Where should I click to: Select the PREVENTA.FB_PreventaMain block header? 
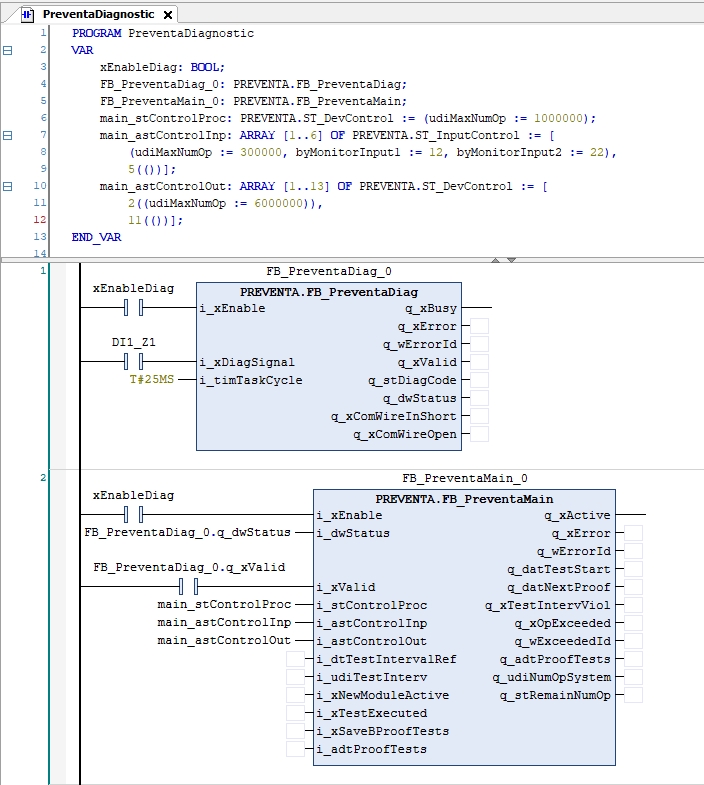click(x=464, y=499)
